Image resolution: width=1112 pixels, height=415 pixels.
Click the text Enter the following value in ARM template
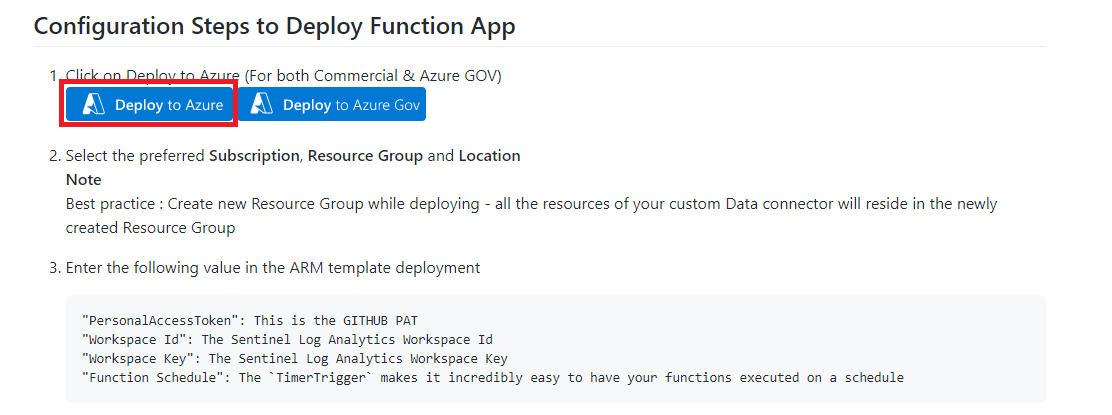click(x=273, y=268)
